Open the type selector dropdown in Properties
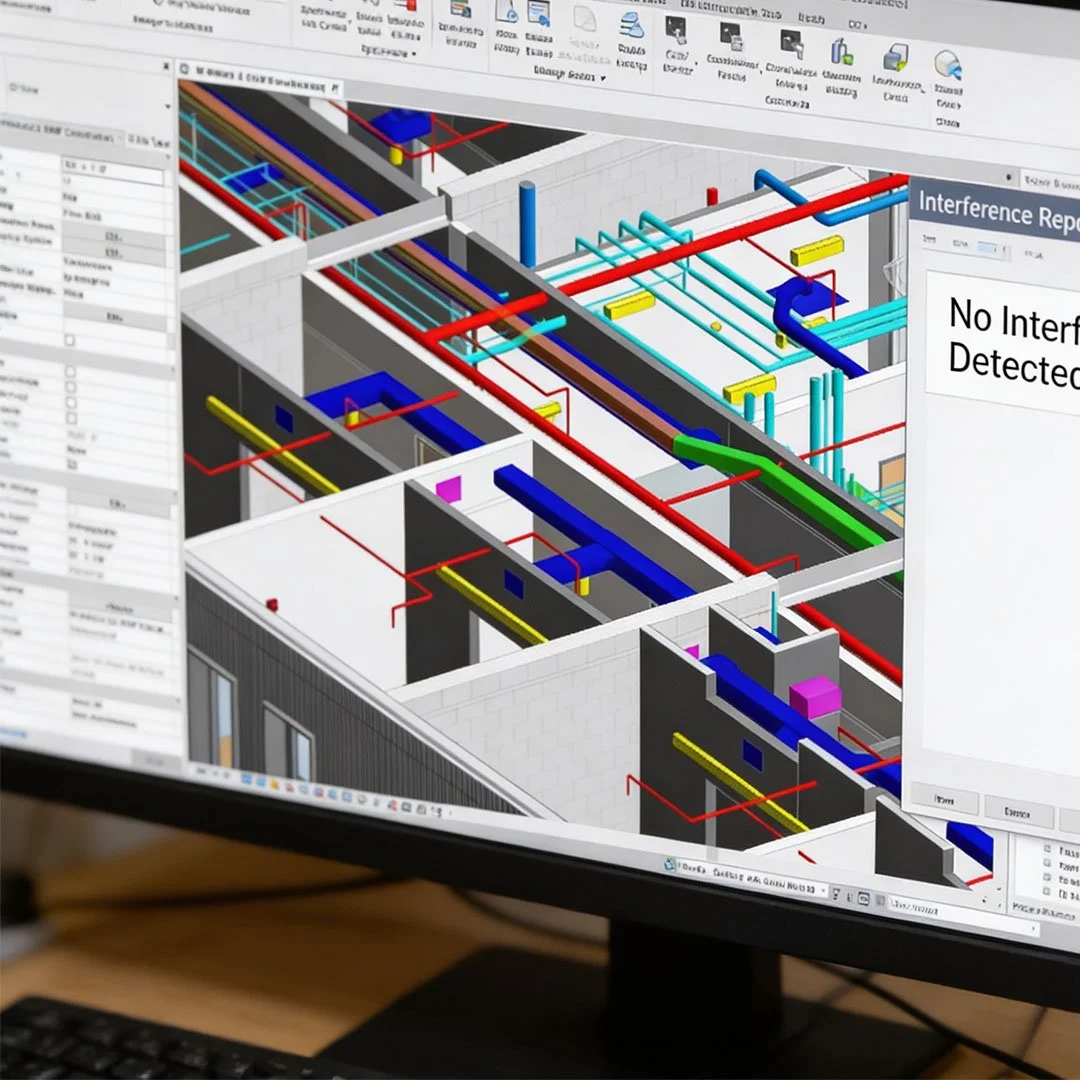The width and height of the screenshot is (1080, 1080). 167,107
